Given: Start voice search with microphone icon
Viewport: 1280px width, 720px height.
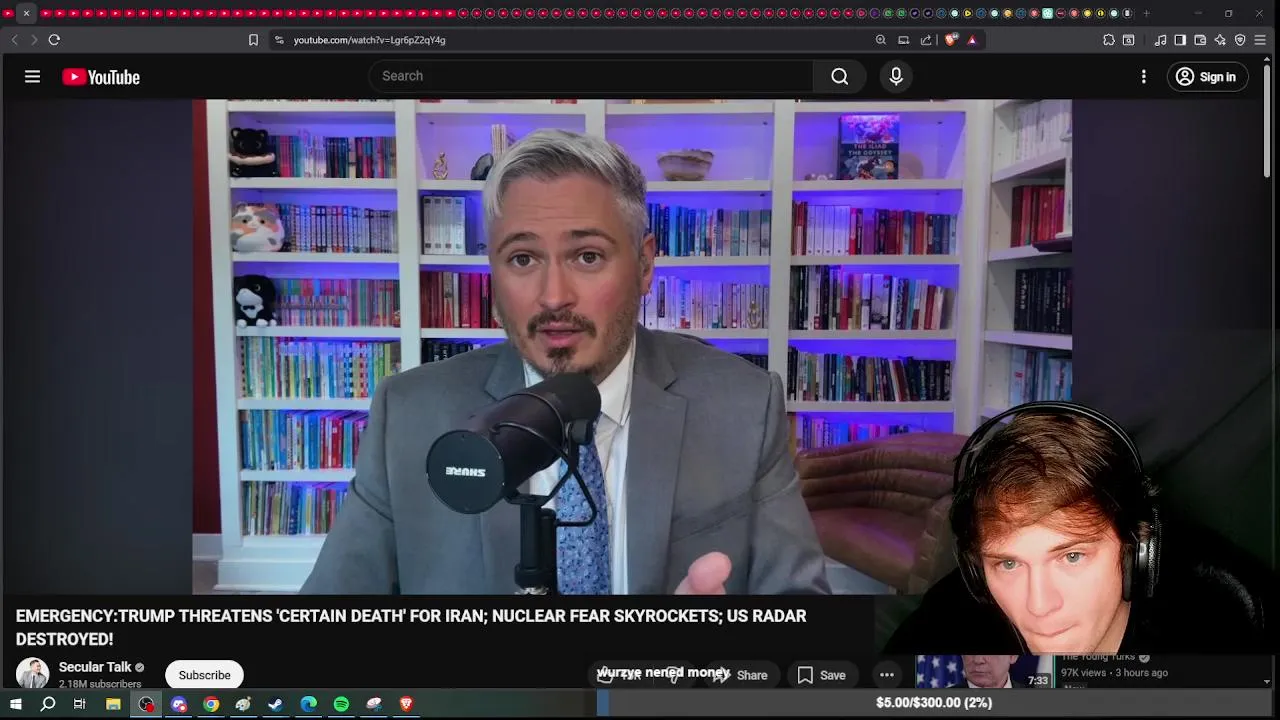Looking at the screenshot, I should point(896,76).
